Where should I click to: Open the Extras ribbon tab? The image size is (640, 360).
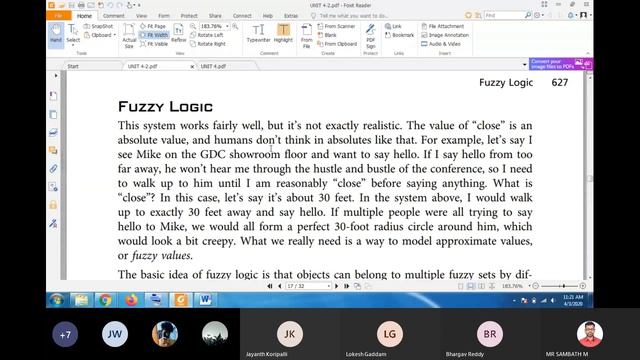coord(291,16)
